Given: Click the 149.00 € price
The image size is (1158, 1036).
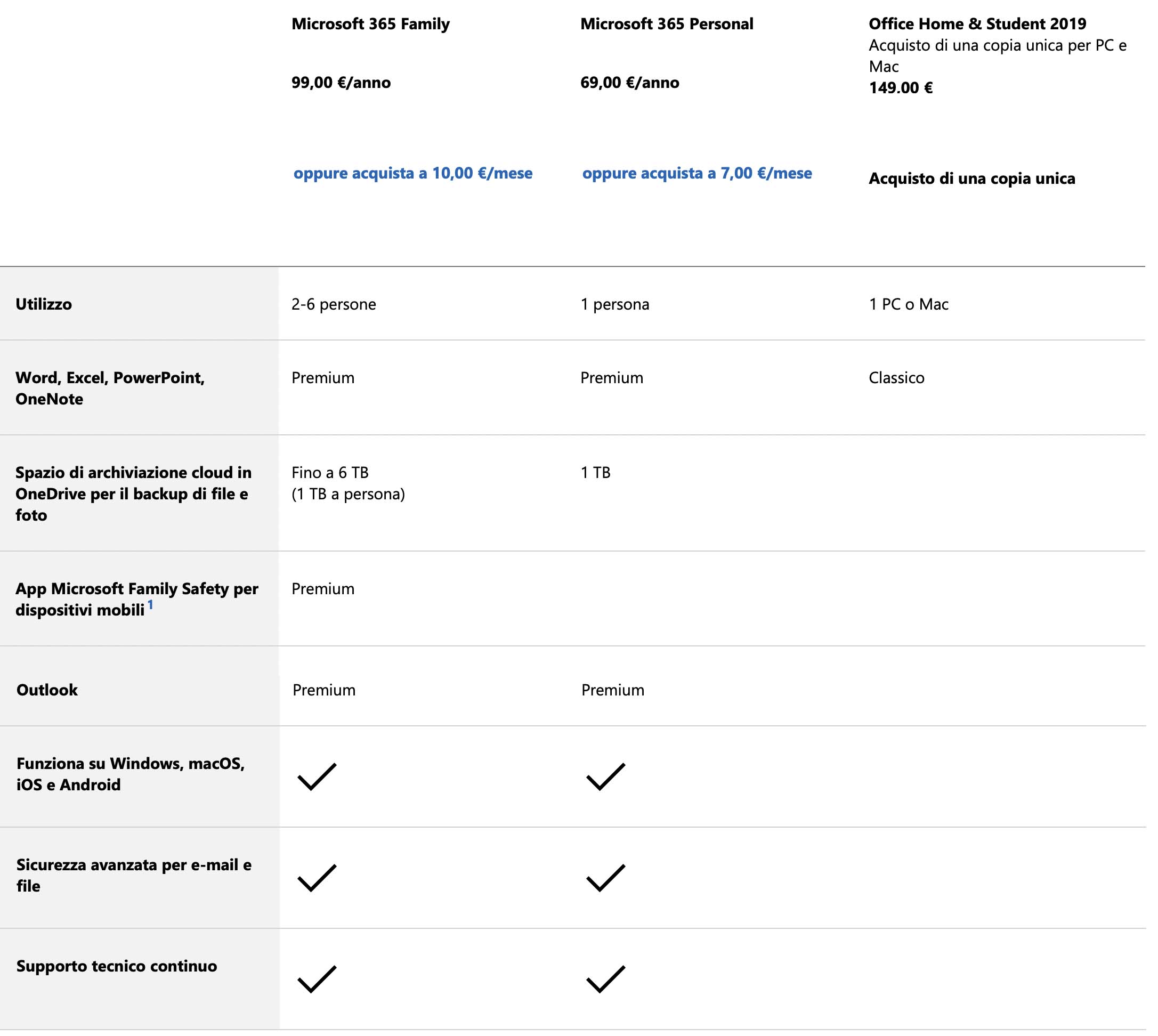Looking at the screenshot, I should (x=900, y=87).
